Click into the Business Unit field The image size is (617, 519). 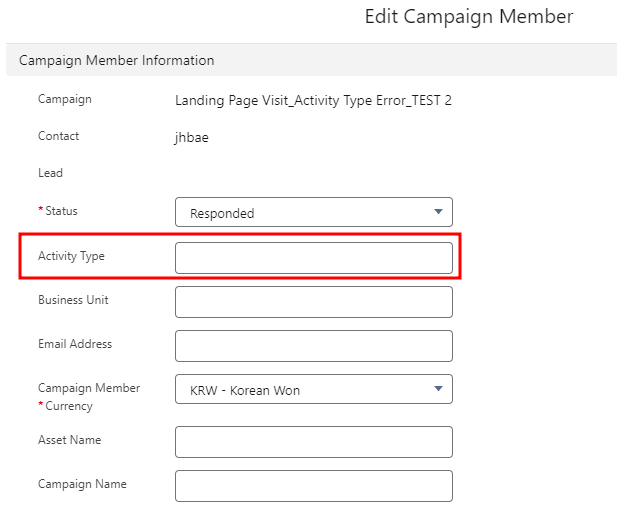pyautogui.click(x=314, y=302)
